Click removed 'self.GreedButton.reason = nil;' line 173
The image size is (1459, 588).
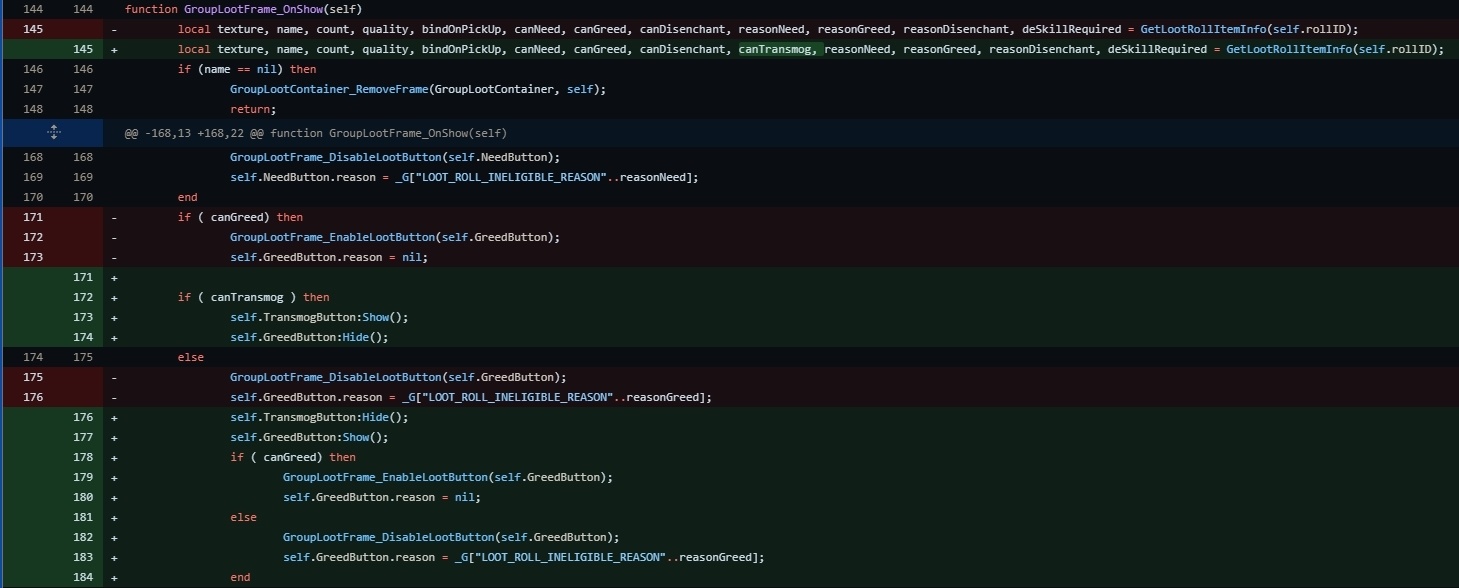pos(329,257)
